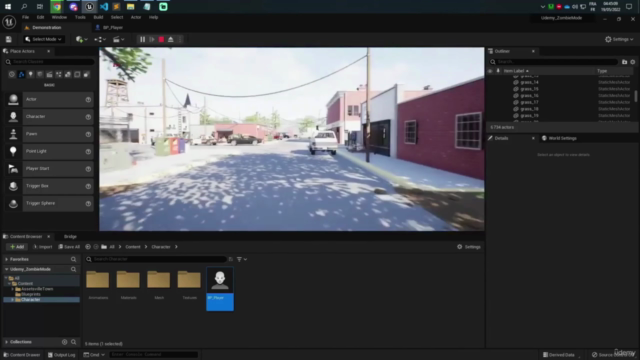This screenshot has width=640, height=360.
Task: Click Save All in Content Browser
Action: point(69,247)
